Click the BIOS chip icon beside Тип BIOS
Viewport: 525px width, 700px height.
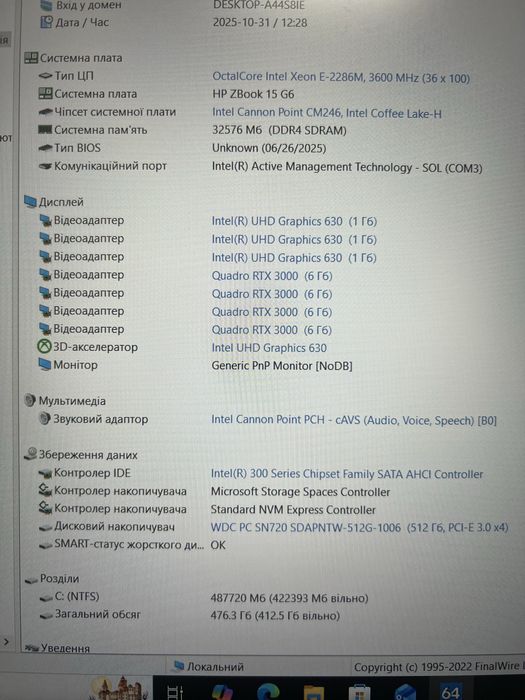coord(46,148)
